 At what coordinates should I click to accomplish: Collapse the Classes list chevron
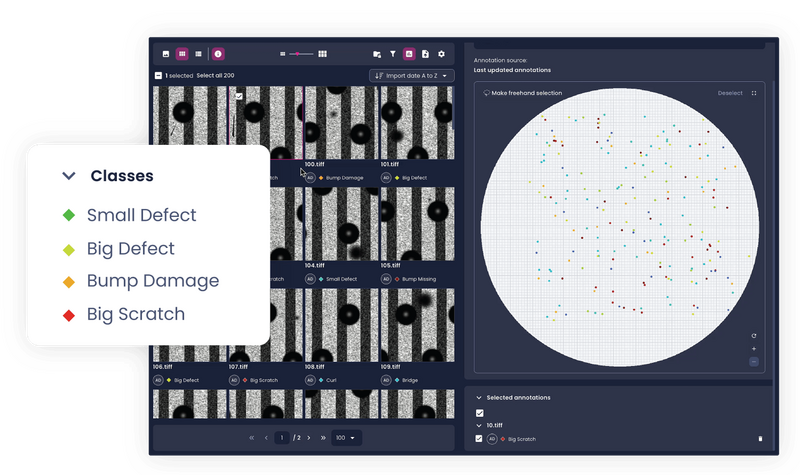68,176
